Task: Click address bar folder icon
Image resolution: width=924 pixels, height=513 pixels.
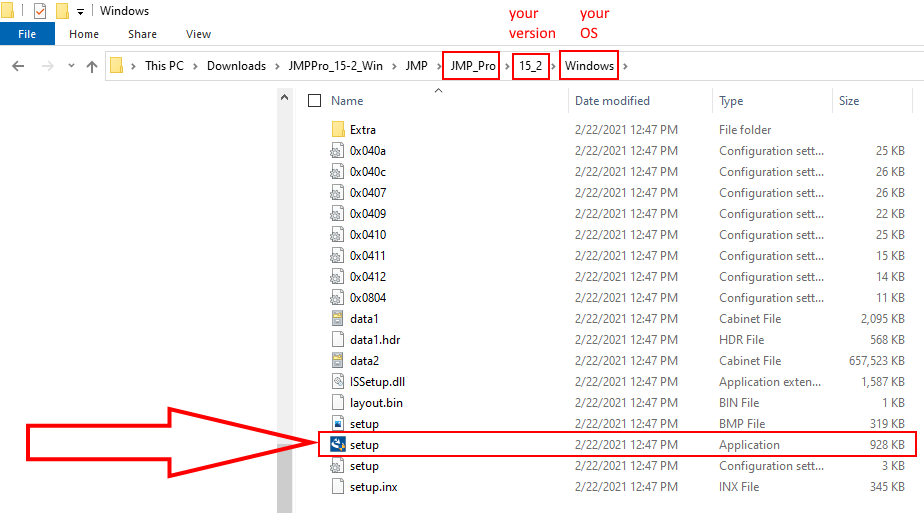Action: pyautogui.click(x=117, y=65)
